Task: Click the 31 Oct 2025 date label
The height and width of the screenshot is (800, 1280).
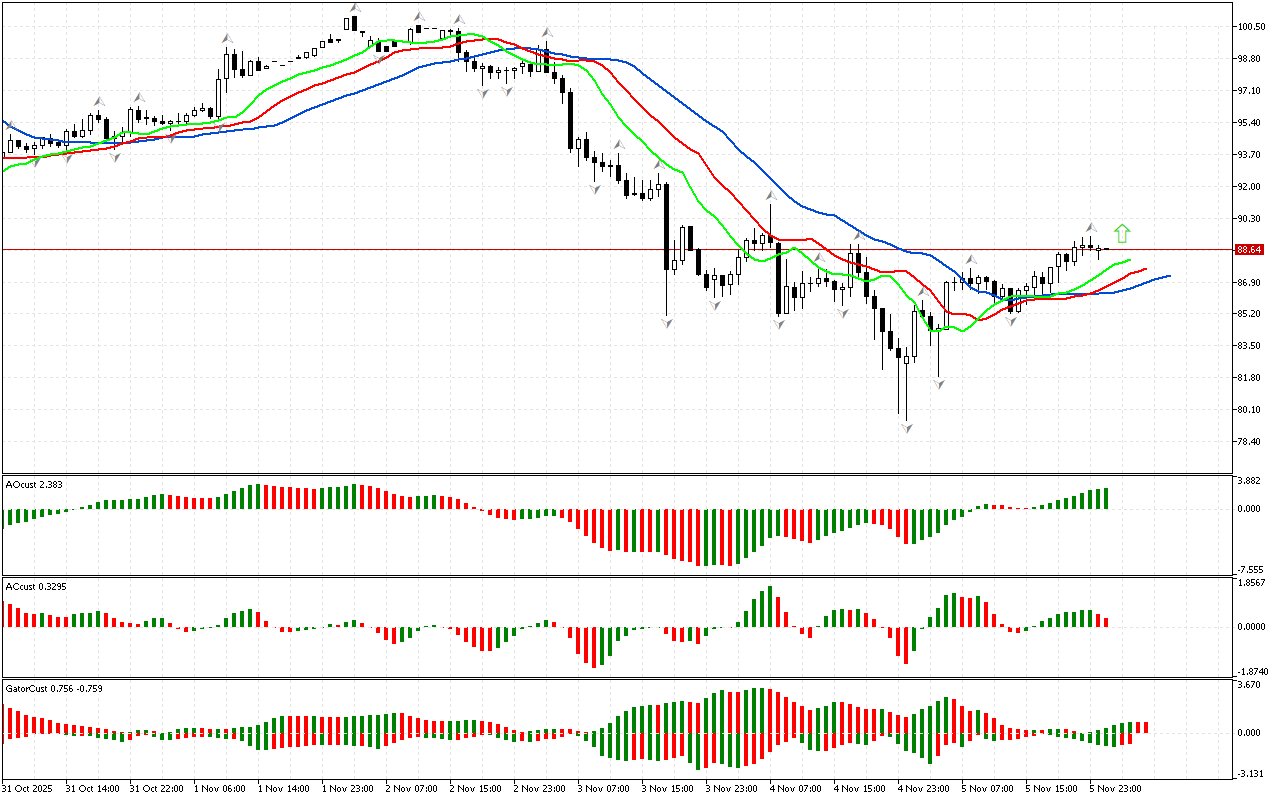Action: (27, 789)
